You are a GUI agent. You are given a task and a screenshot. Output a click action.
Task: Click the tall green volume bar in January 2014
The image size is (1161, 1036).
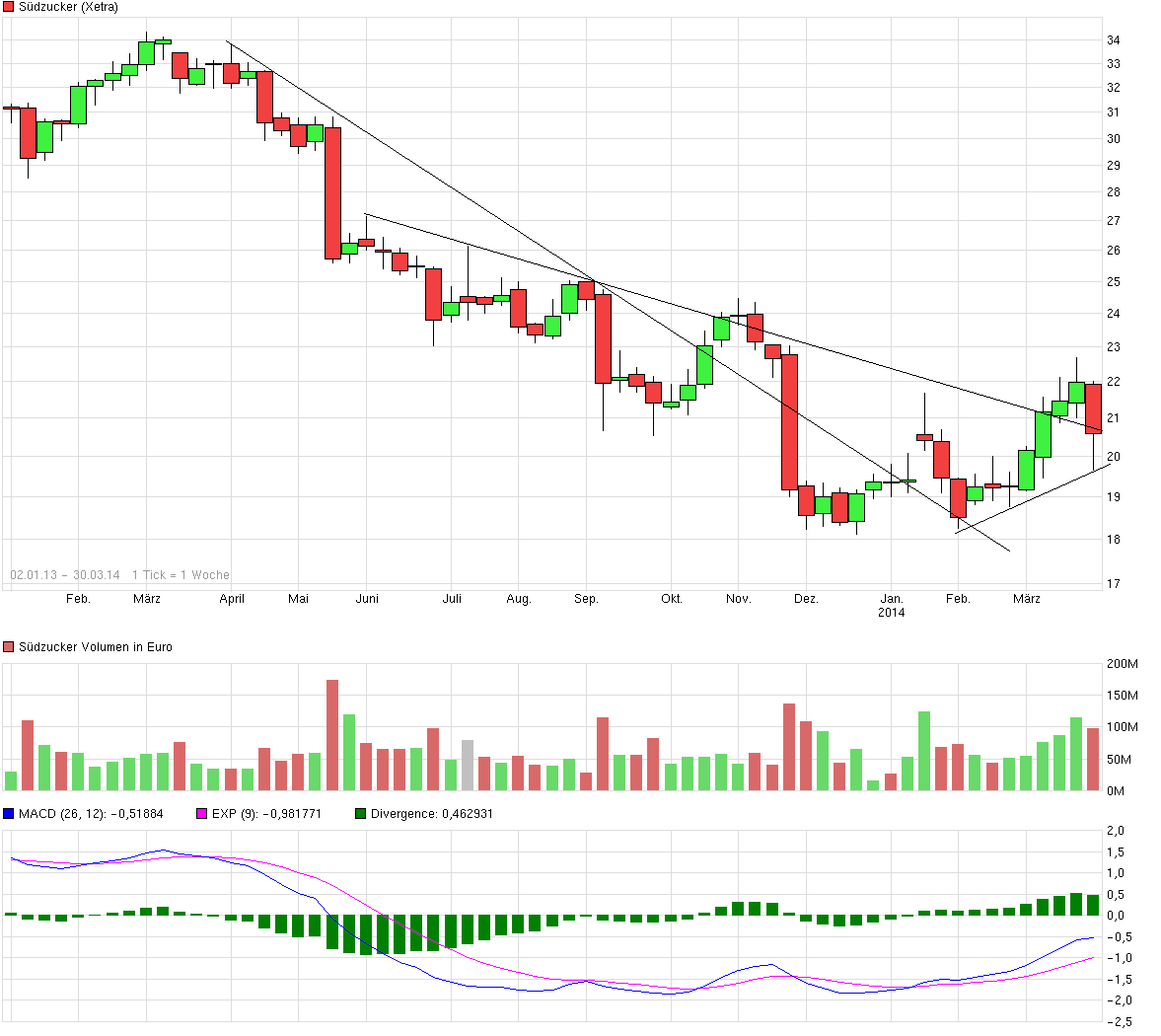click(924, 751)
